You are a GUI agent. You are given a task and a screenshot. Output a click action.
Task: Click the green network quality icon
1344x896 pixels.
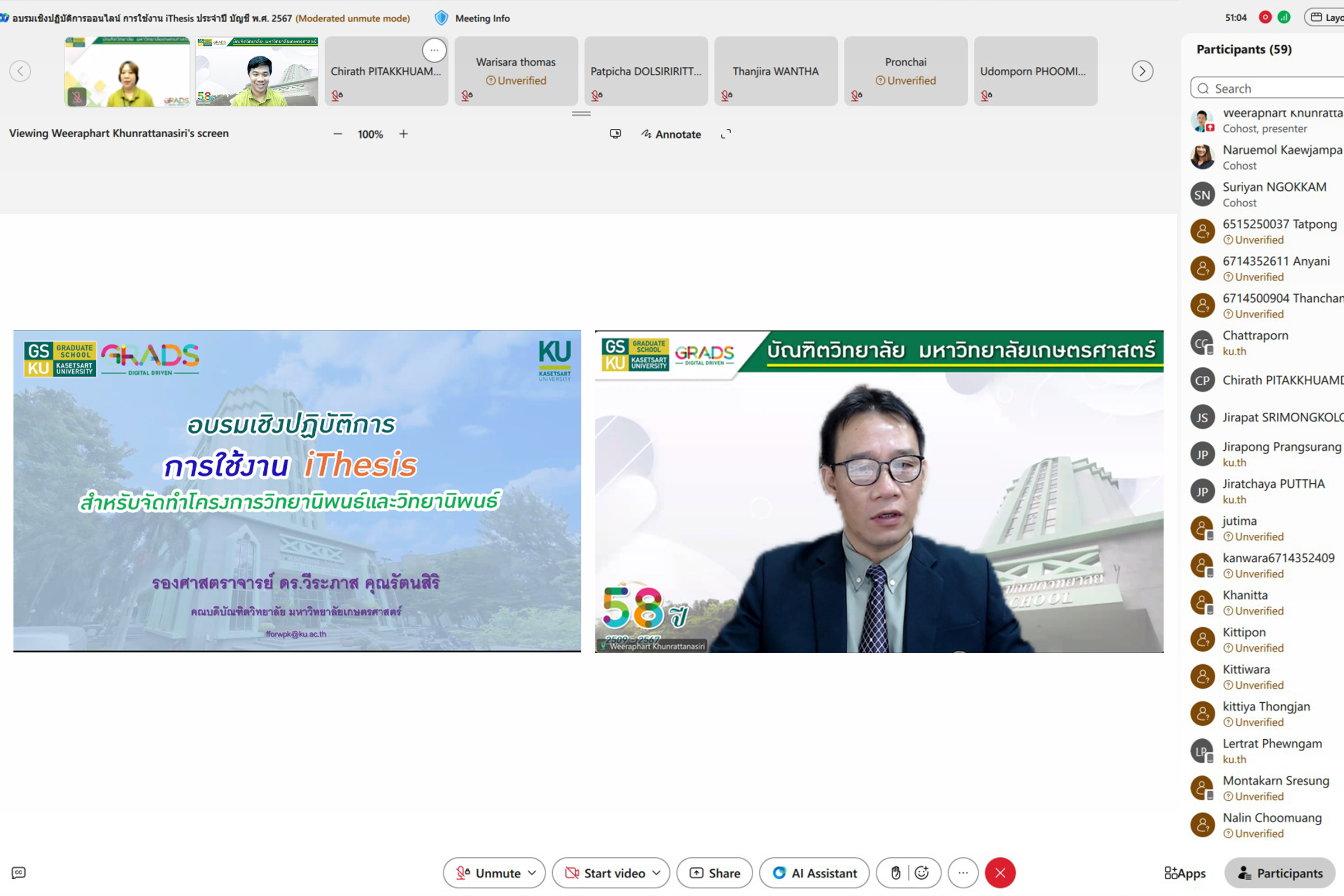tap(1284, 18)
